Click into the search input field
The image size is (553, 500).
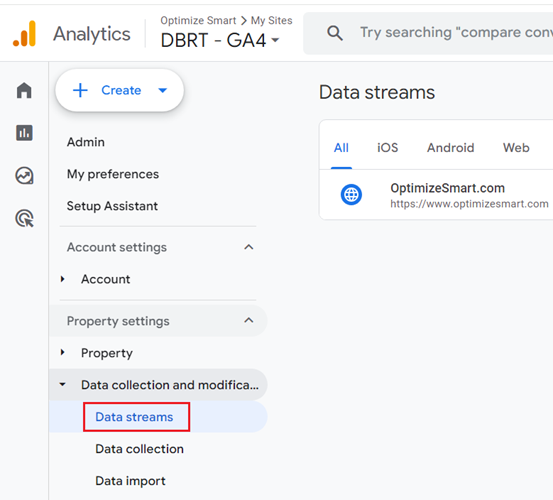pos(456,33)
